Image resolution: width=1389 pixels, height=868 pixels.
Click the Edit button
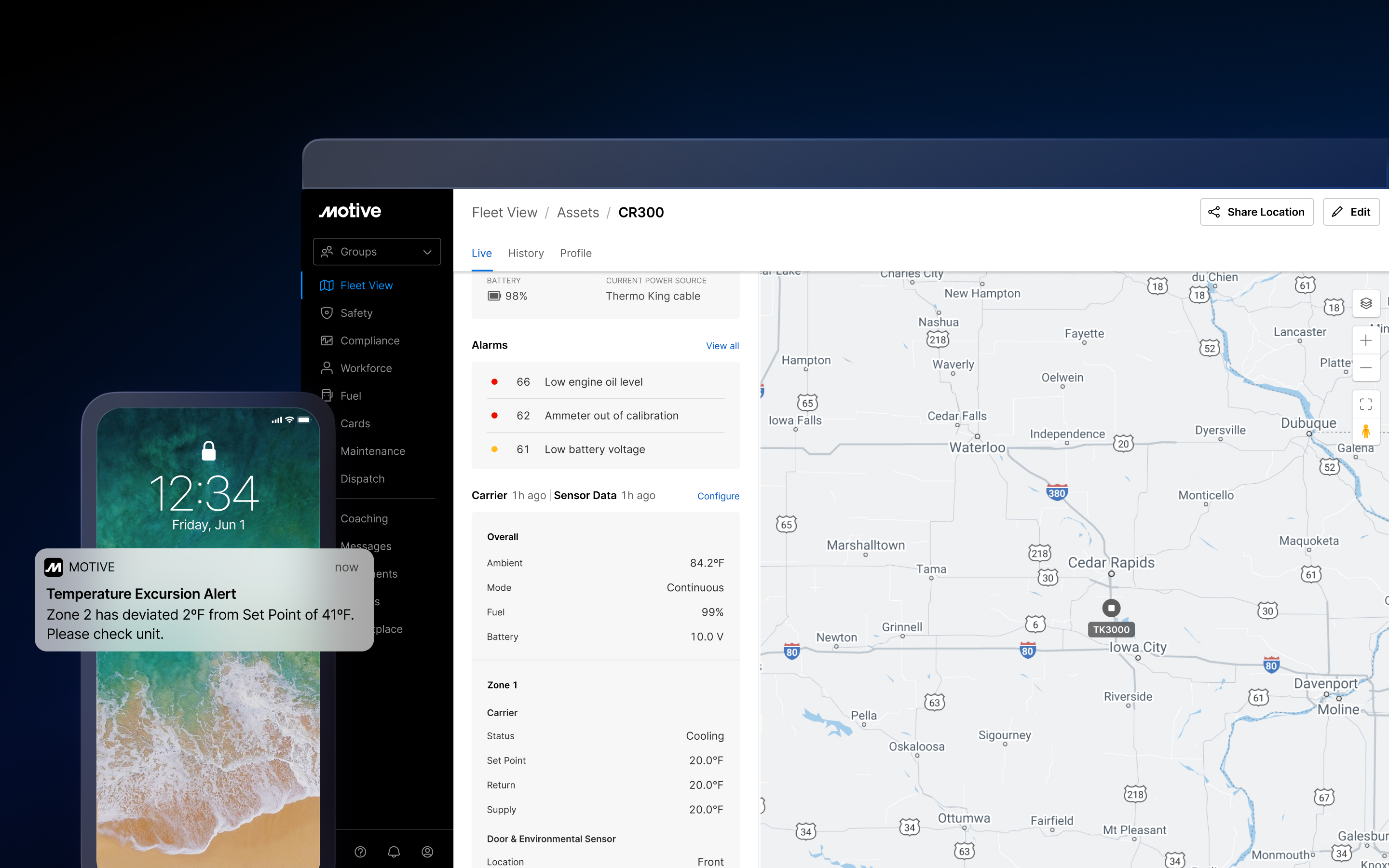coord(1351,212)
